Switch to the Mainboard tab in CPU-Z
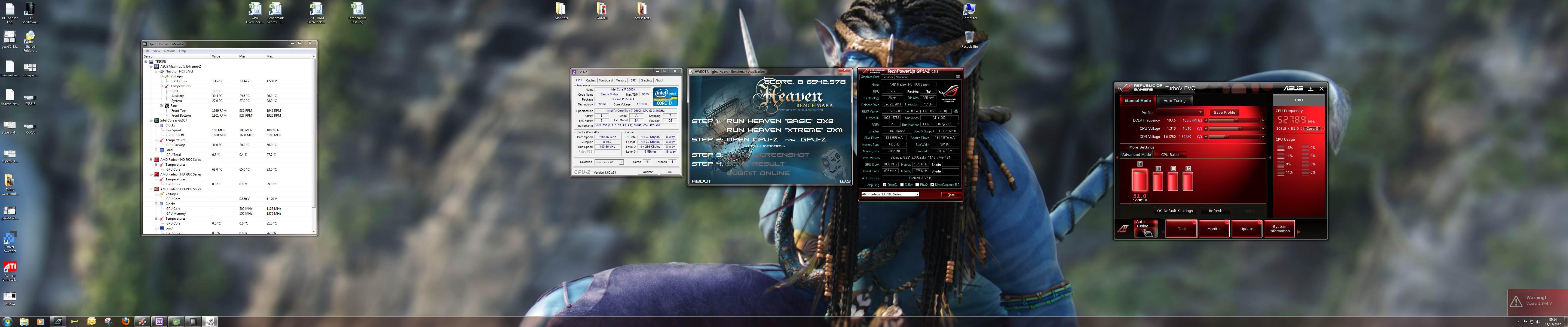Screen dimensions: 1568x327 tap(606, 80)
